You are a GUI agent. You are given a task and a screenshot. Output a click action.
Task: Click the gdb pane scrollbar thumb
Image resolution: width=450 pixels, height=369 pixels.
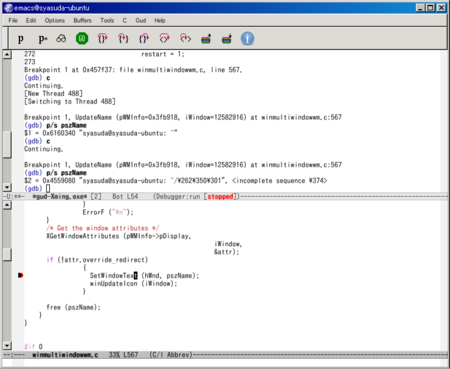(x=7, y=144)
